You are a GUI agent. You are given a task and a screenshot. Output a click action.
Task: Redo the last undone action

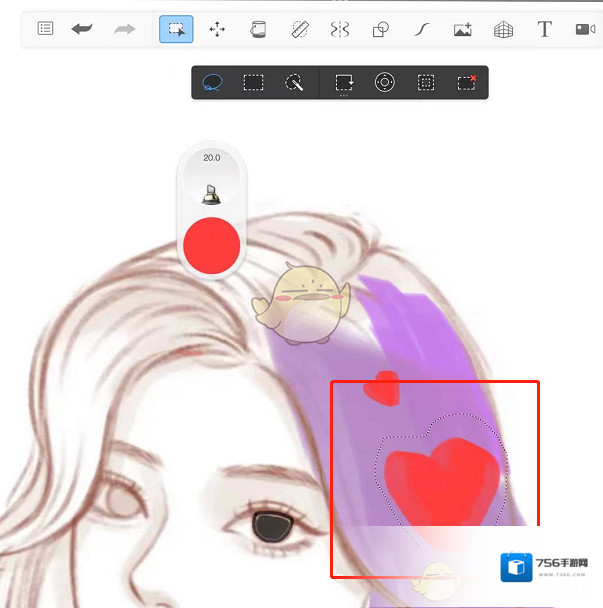click(124, 29)
